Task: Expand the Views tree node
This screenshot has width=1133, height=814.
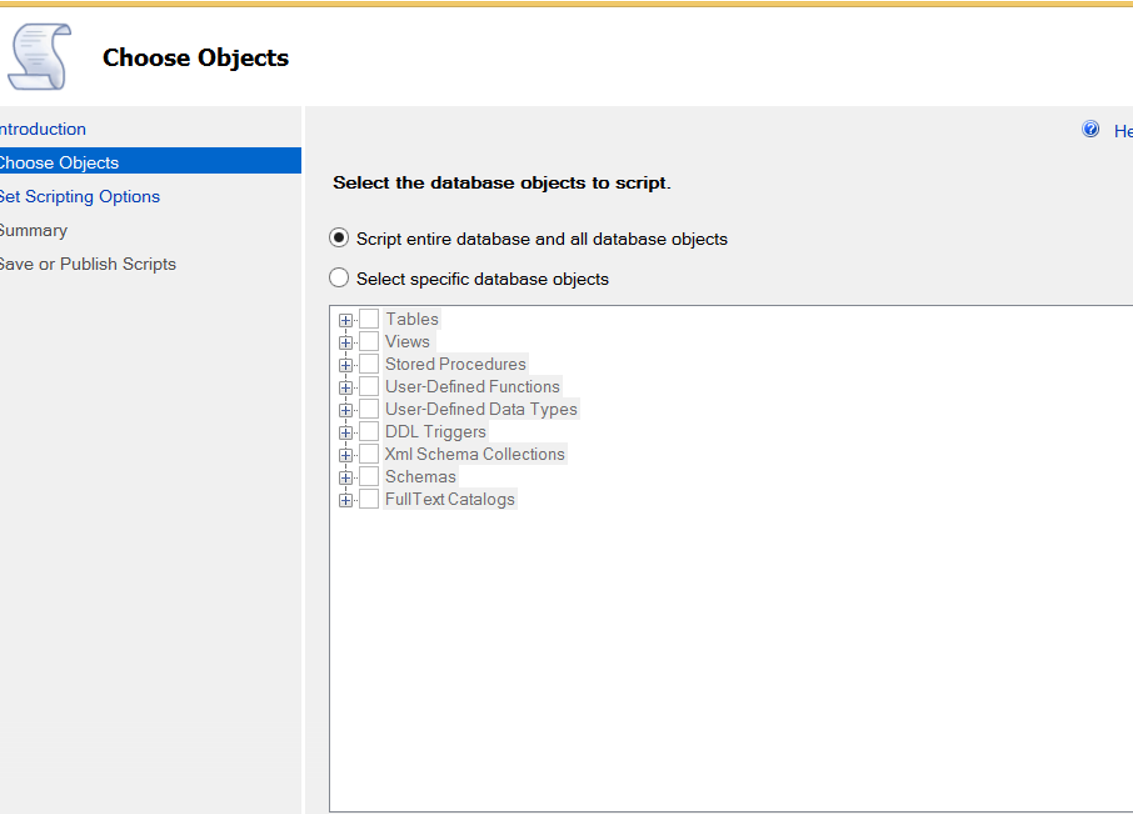Action: [x=345, y=342]
